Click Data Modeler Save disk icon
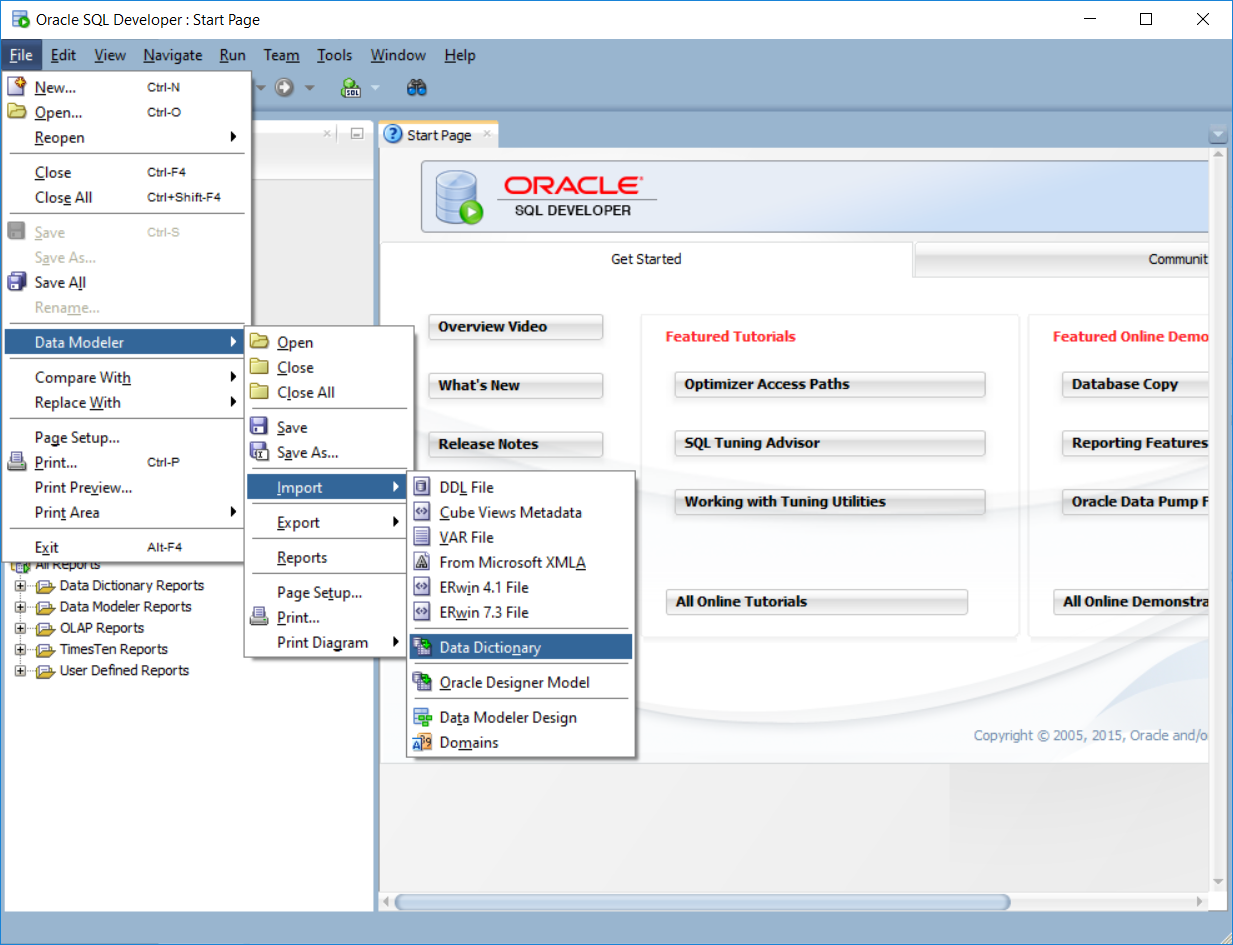The image size is (1233, 945). (259, 426)
